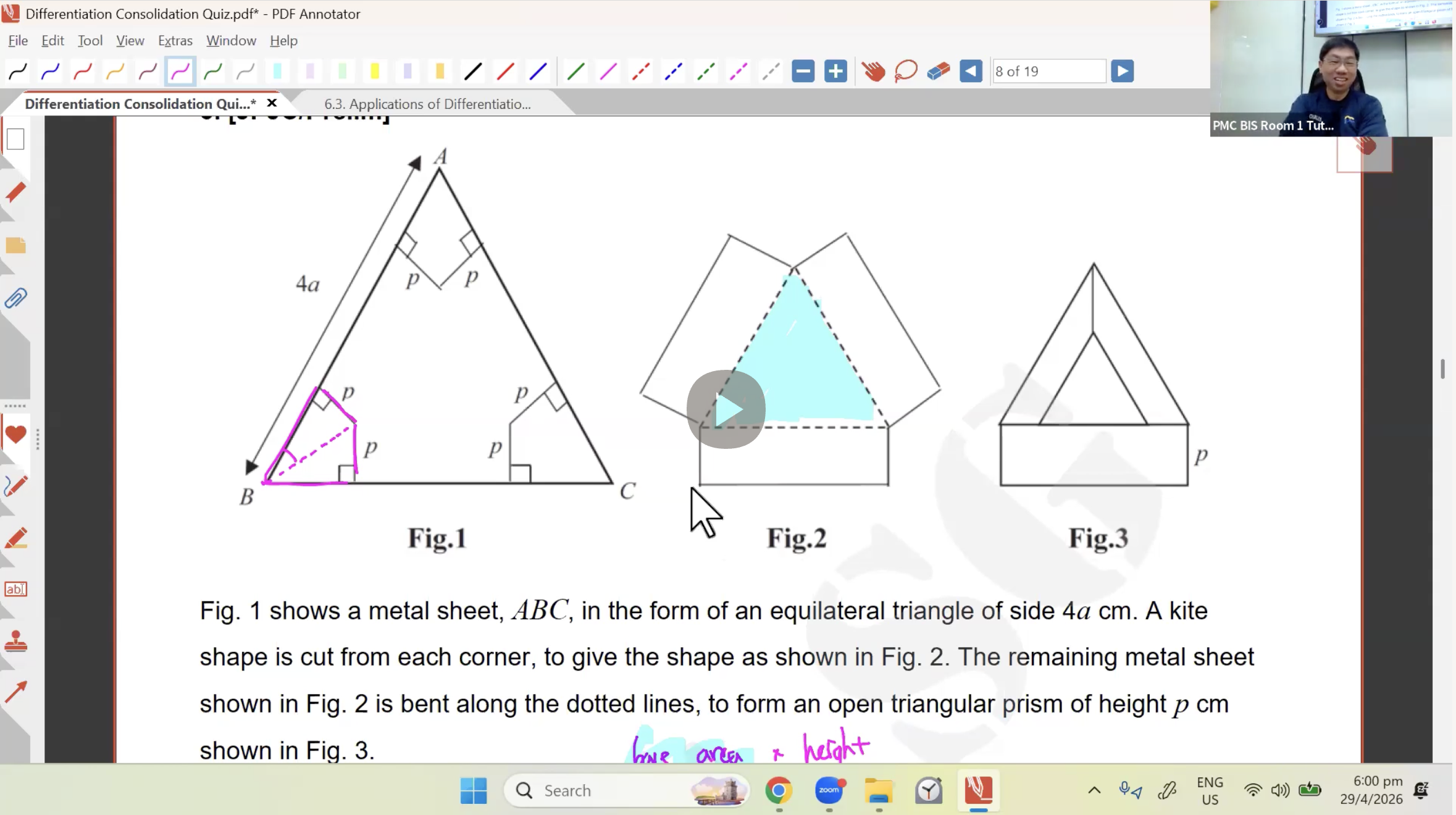Click the minus zoom out button
Viewport: 1456px width, 815px height.
(x=803, y=71)
